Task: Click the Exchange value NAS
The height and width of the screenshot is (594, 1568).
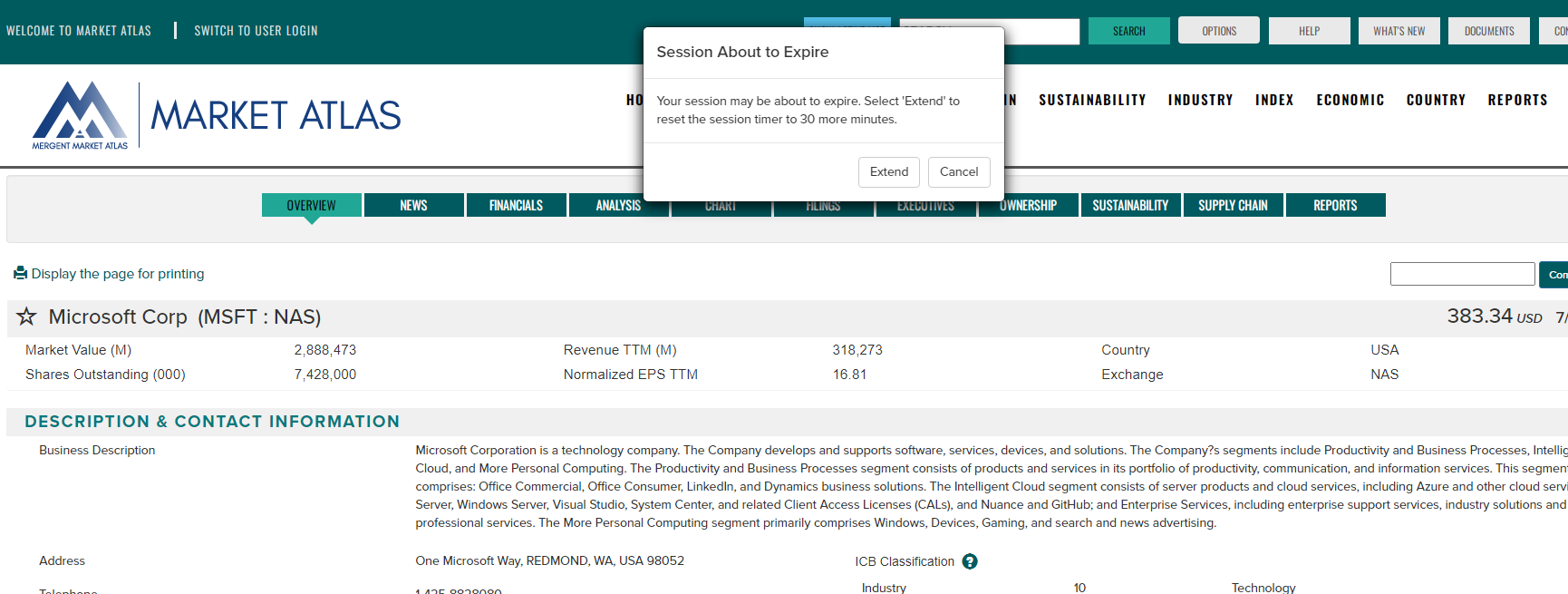Action: pyautogui.click(x=1384, y=375)
